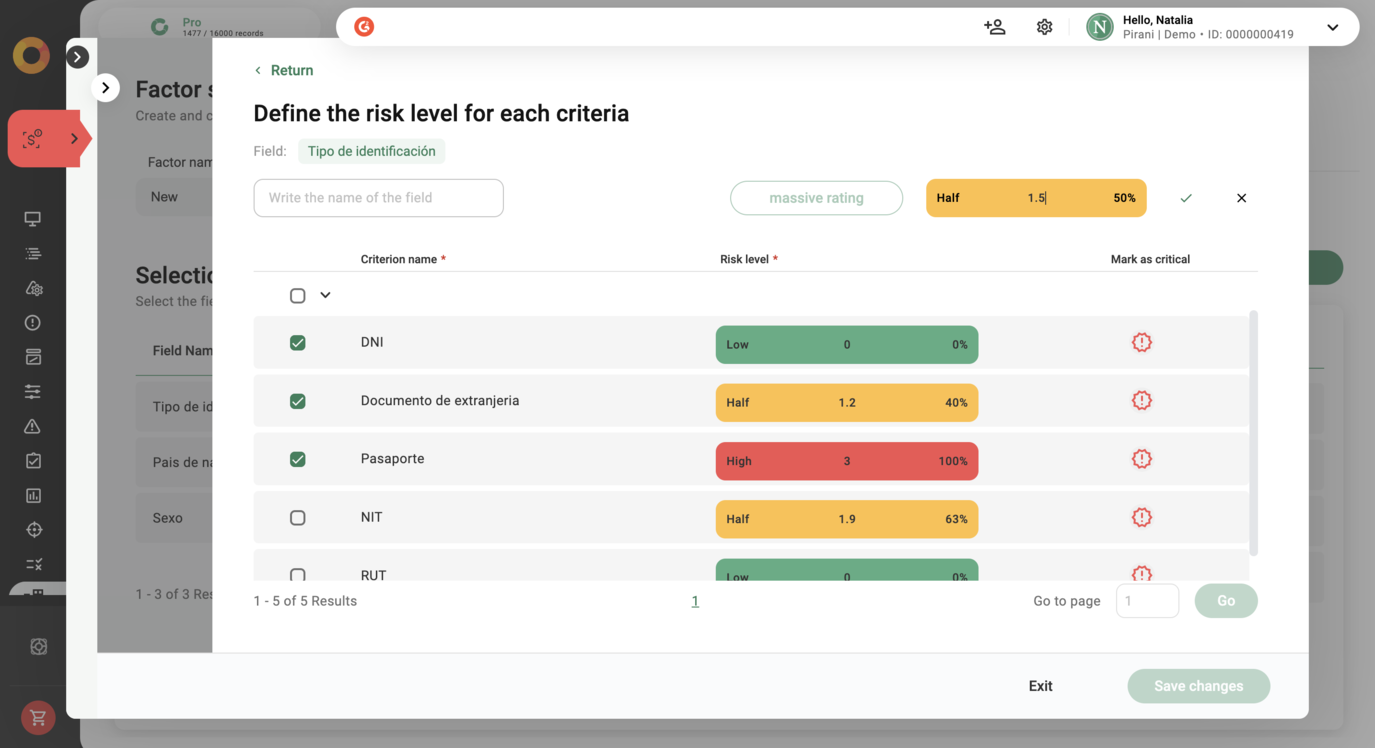This screenshot has width=1375, height=748.
Task: Click the exclamation circle icon in the sidebar
Action: pos(33,323)
